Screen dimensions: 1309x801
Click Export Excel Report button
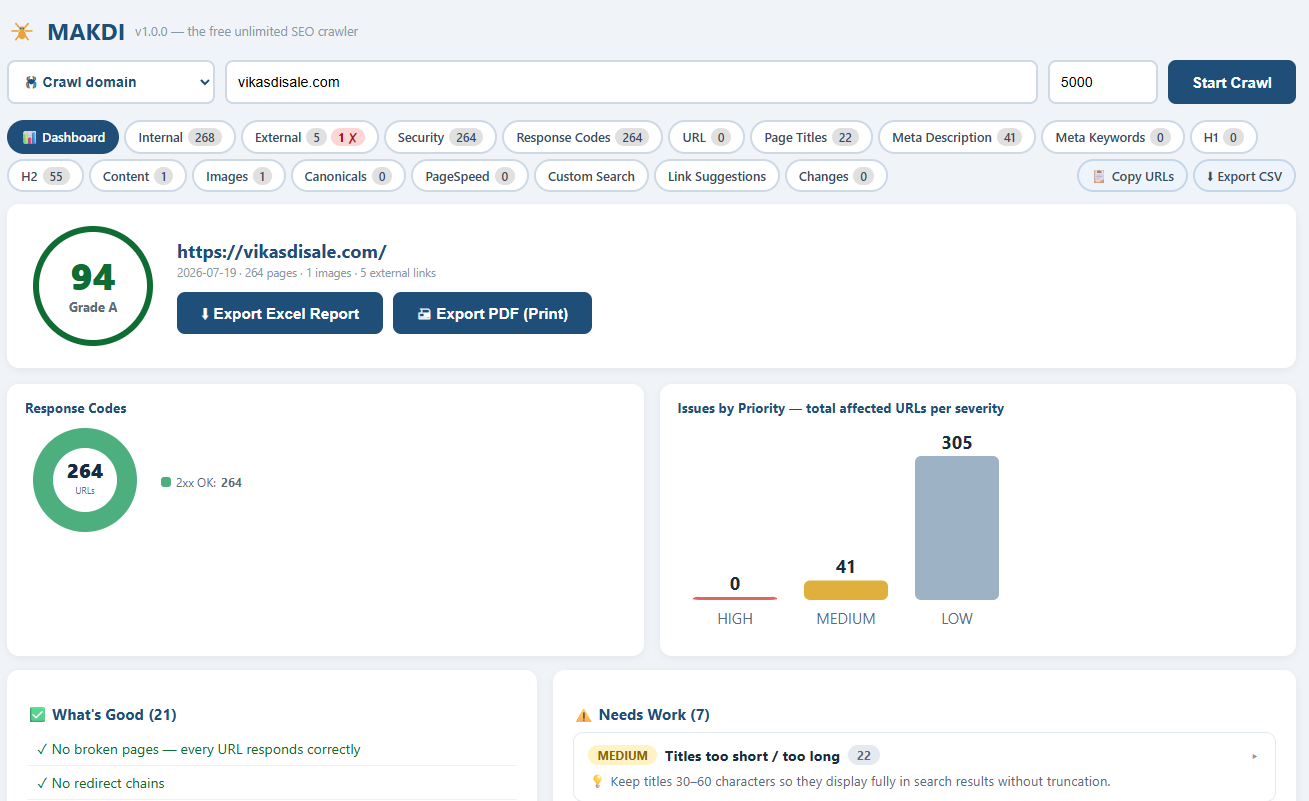tap(280, 313)
